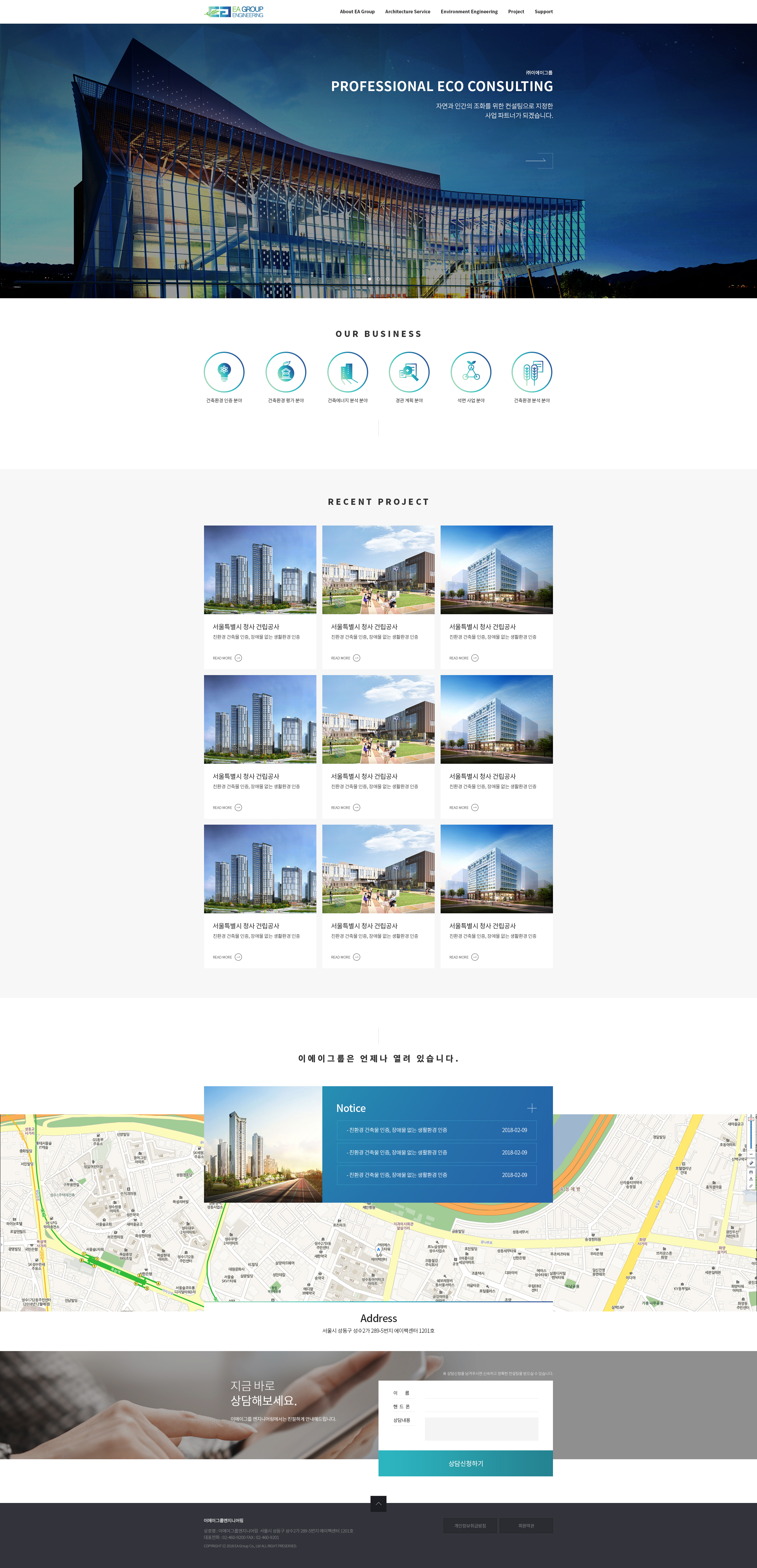Open the 회원약관 footer button
Viewport: 757px width, 1568px height.
coord(526,1525)
